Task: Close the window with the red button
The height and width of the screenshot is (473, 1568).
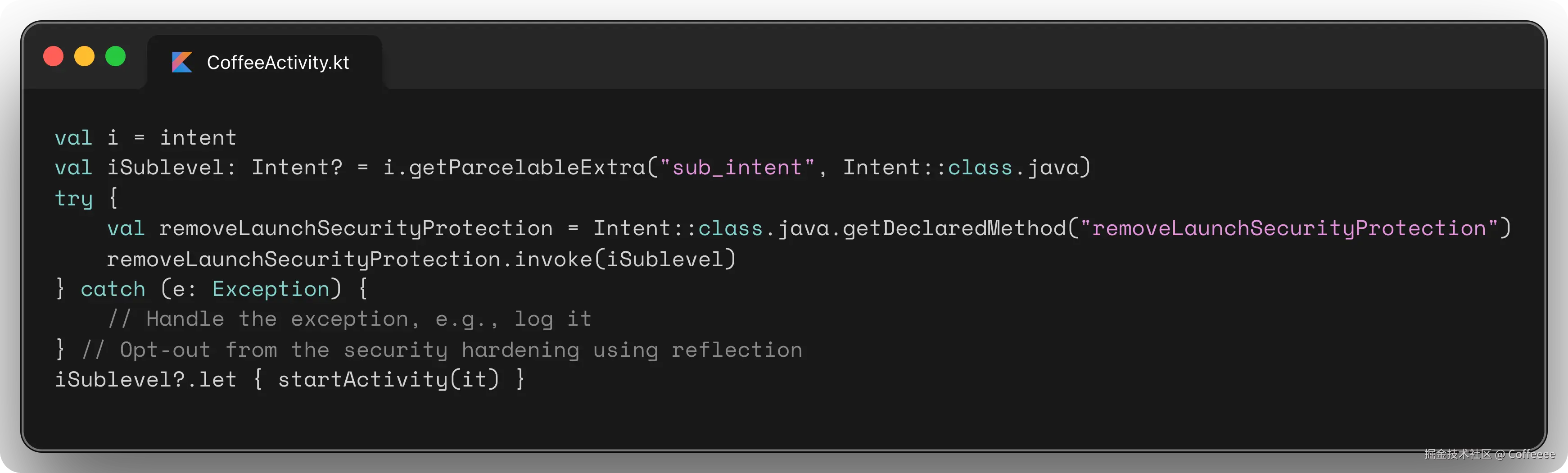Action: click(x=54, y=56)
